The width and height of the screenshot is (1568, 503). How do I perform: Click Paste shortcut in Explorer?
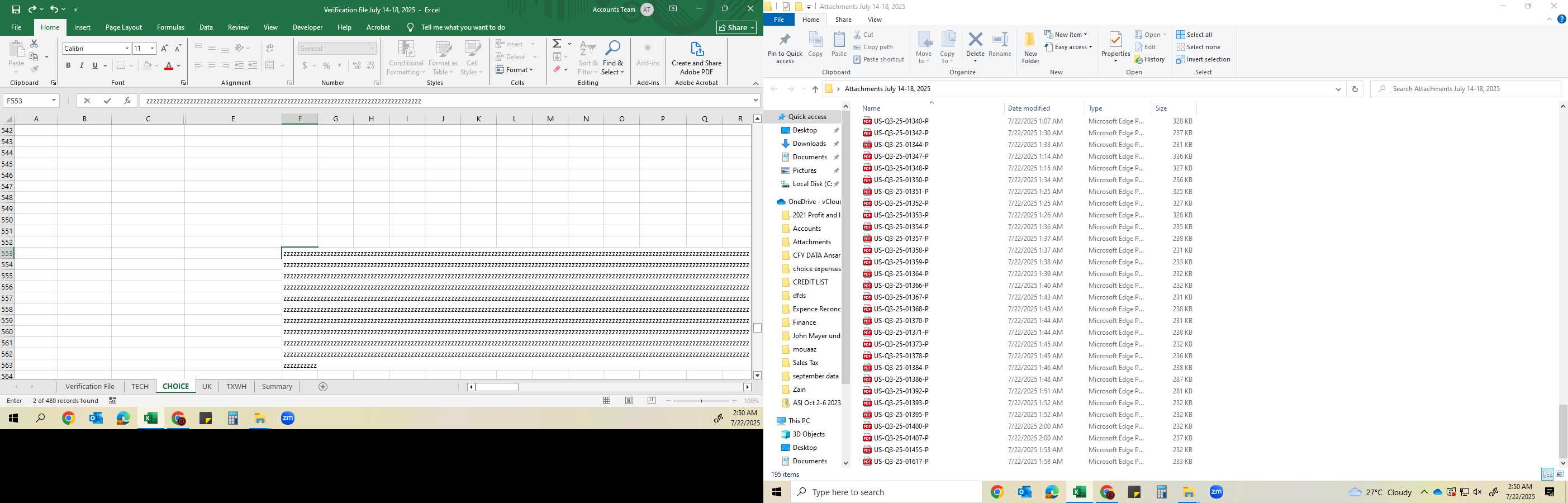[878, 59]
